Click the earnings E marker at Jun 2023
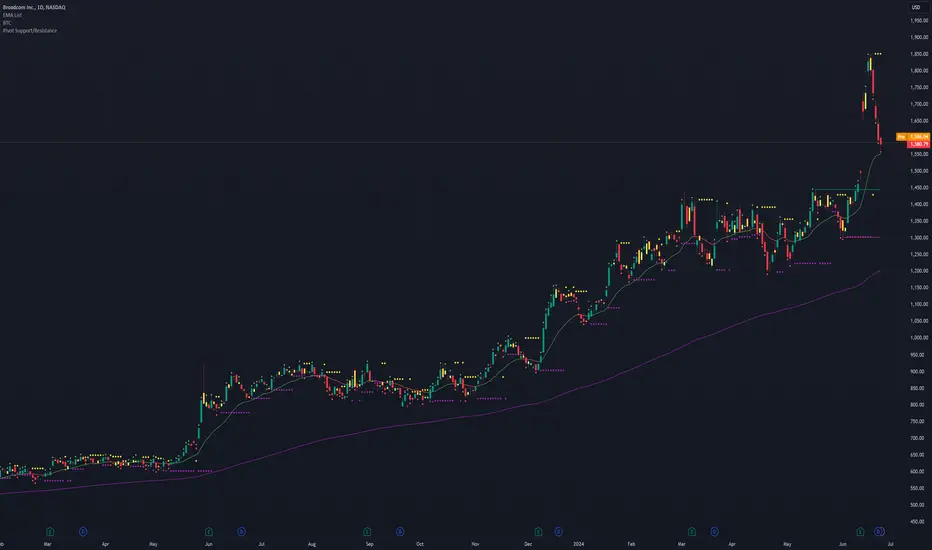 click(209, 532)
